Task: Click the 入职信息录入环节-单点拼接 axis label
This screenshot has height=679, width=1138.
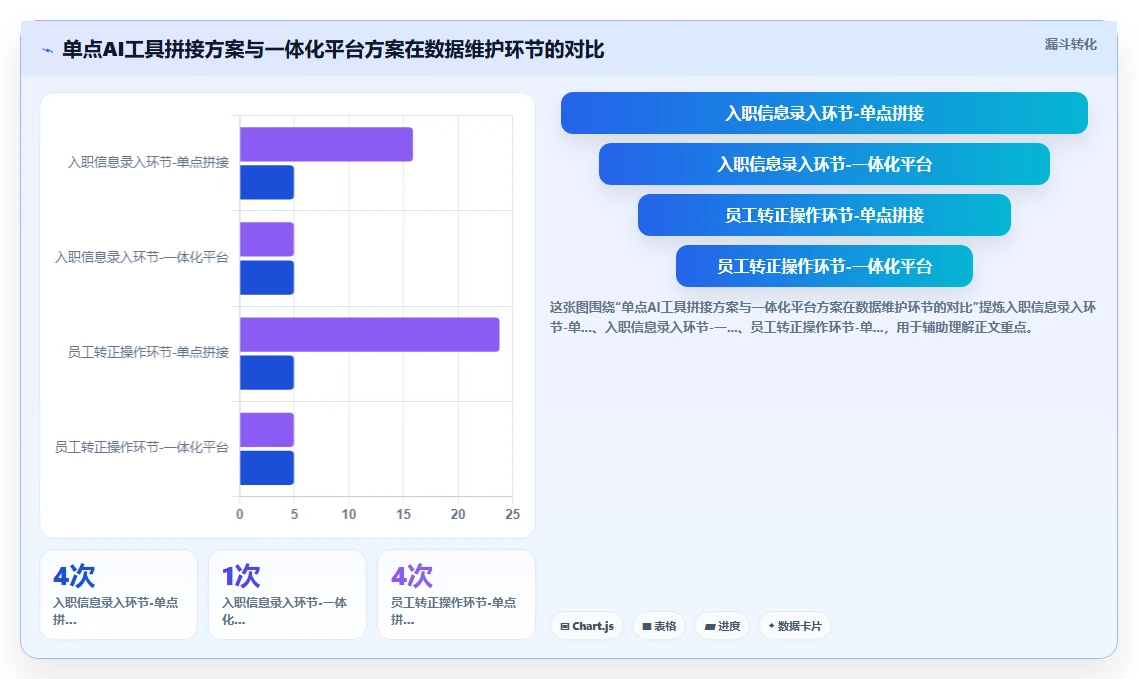Action: pyautogui.click(x=148, y=162)
